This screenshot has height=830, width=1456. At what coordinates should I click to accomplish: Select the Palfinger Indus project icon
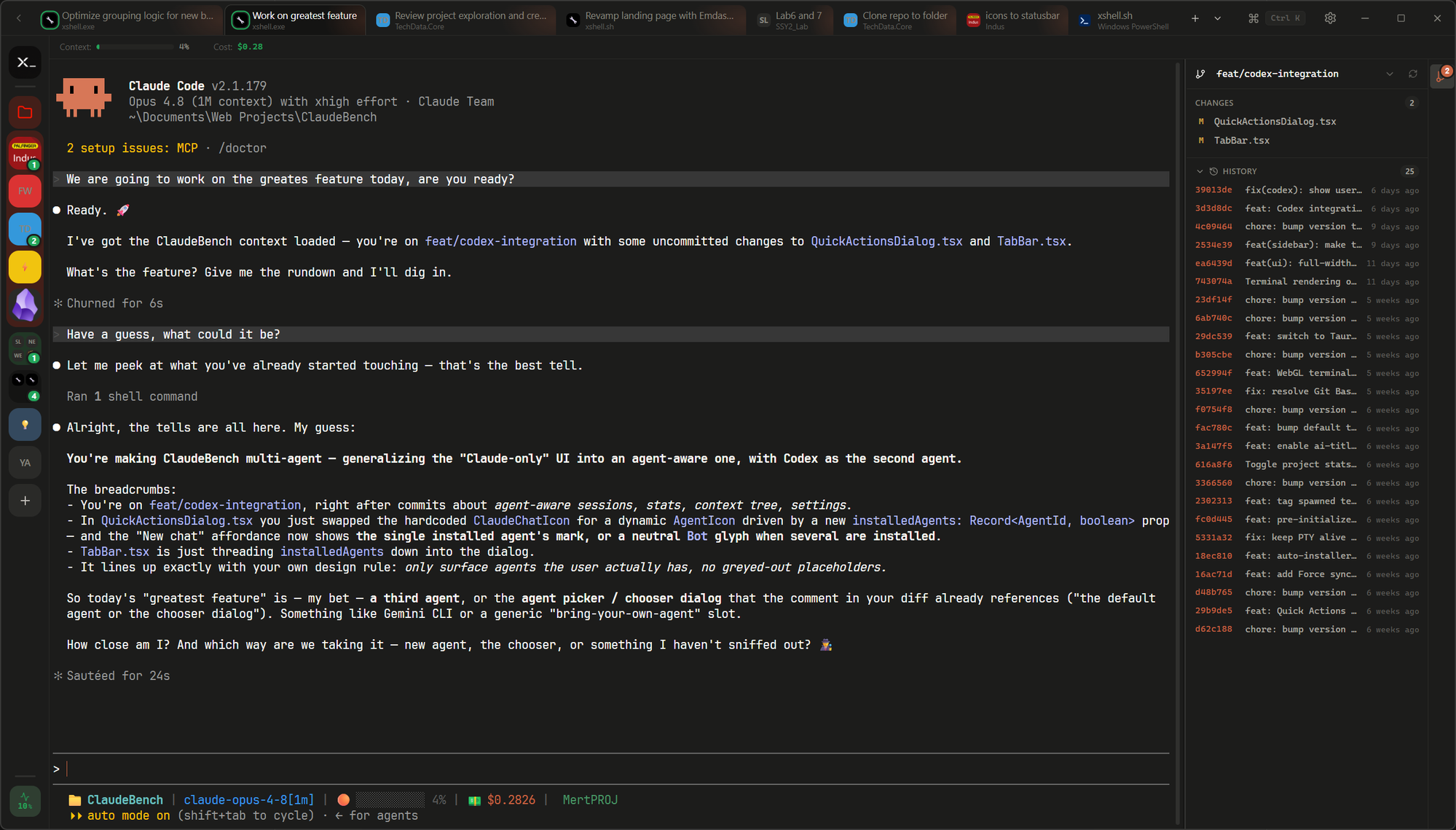[x=25, y=153]
